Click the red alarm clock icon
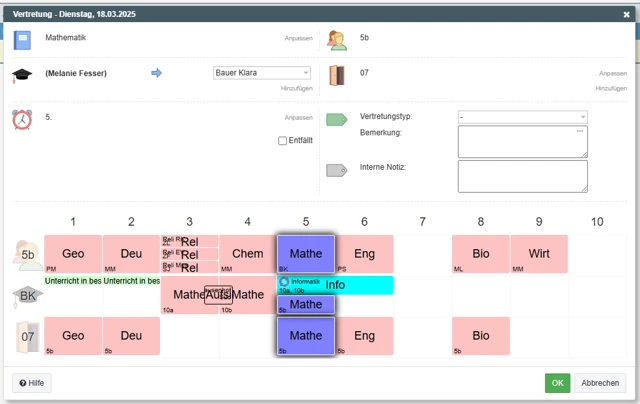The image size is (640, 404). [22, 119]
